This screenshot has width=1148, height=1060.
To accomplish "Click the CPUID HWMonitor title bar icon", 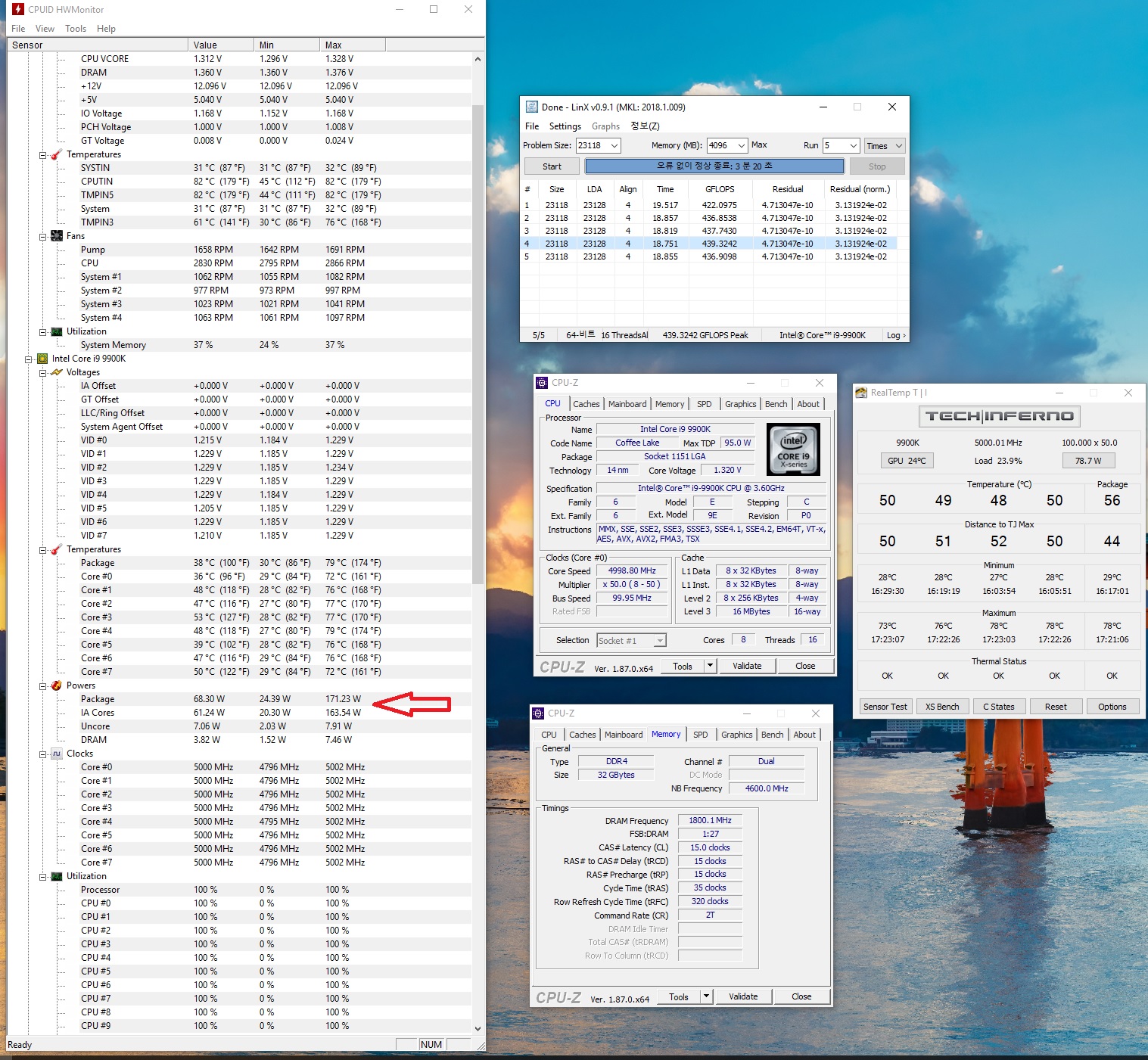I will click(18, 10).
